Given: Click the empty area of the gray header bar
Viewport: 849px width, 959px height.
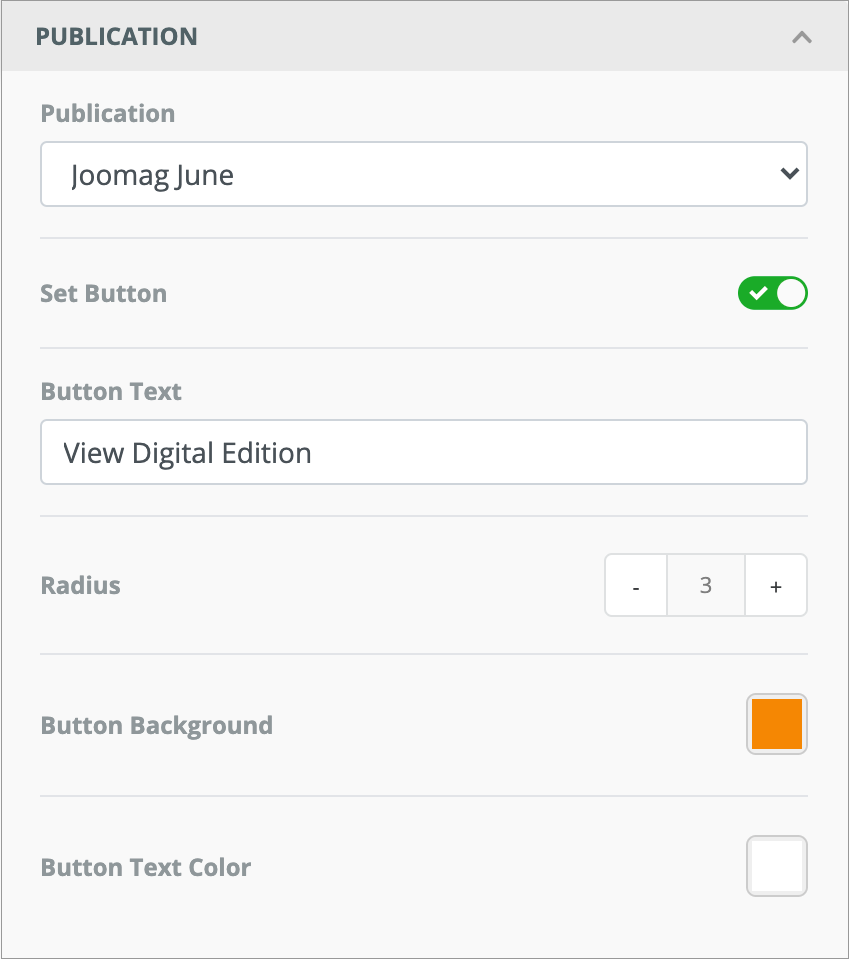Looking at the screenshot, I should (x=480, y=37).
